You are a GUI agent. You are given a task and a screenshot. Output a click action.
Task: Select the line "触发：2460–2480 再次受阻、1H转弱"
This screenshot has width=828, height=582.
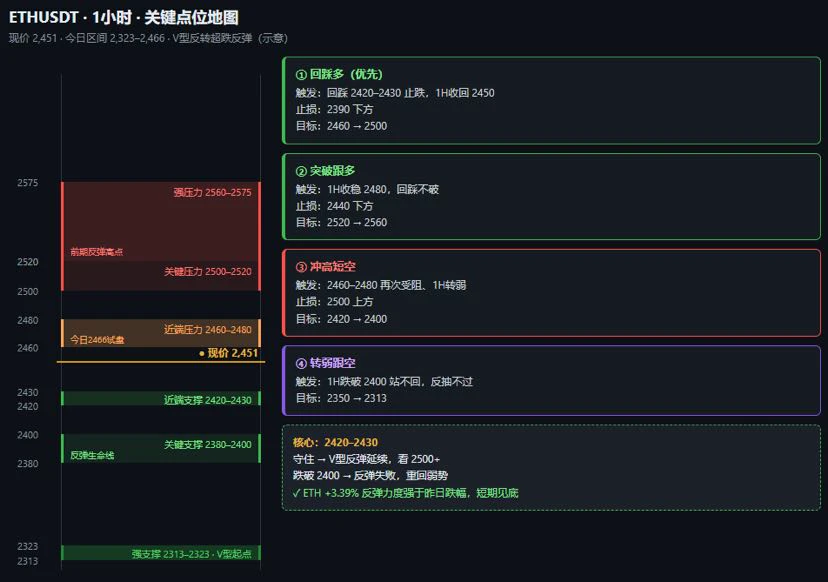click(x=381, y=285)
